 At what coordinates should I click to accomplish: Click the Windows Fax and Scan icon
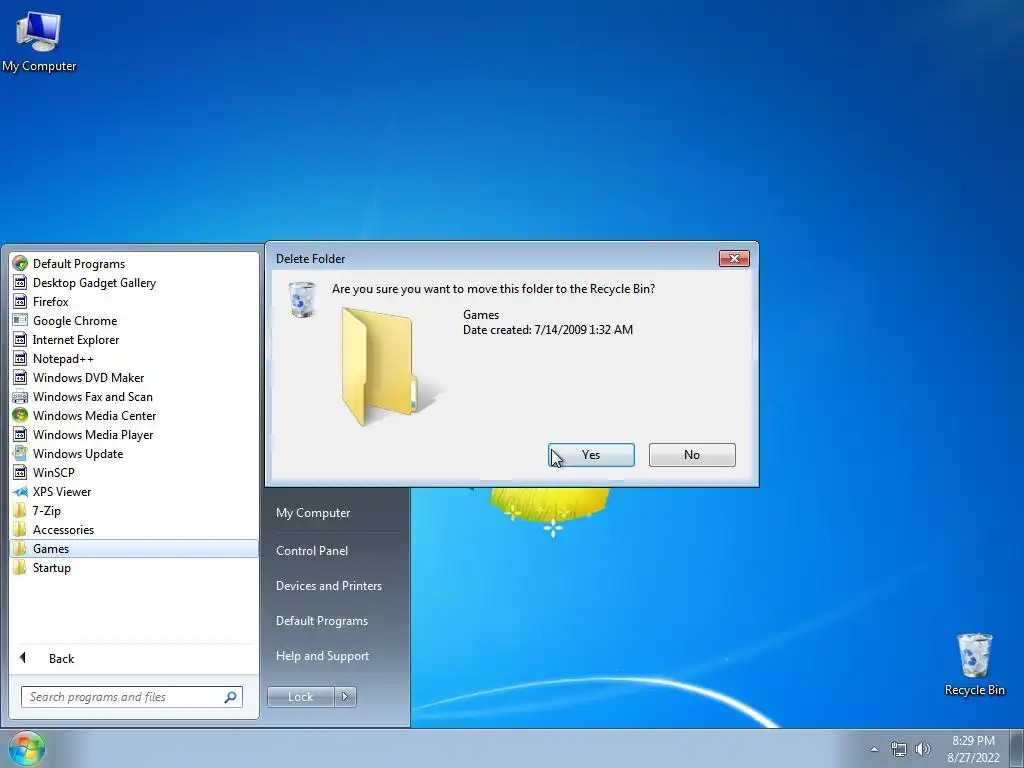[20, 396]
